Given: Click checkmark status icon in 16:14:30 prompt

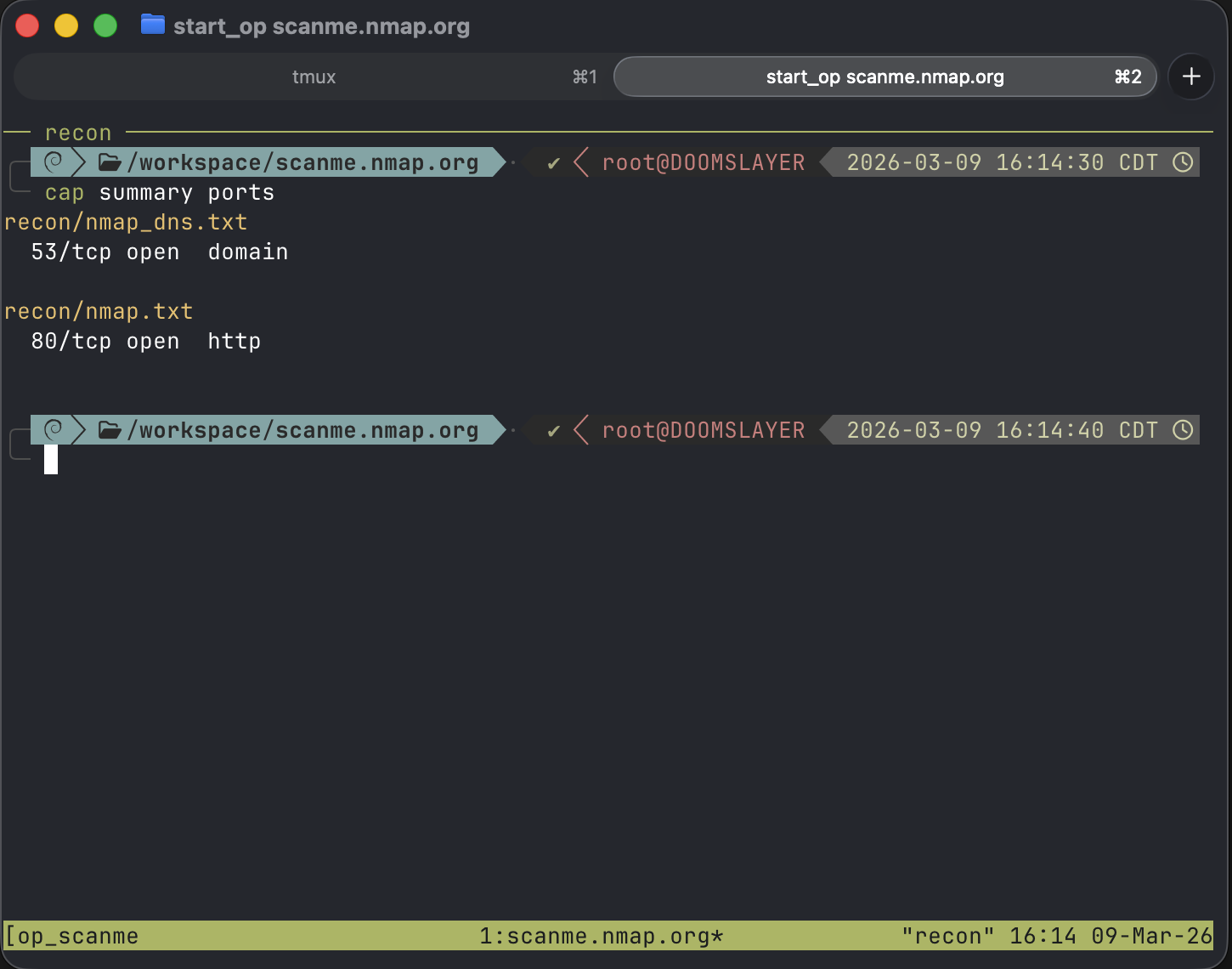Looking at the screenshot, I should pos(554,163).
